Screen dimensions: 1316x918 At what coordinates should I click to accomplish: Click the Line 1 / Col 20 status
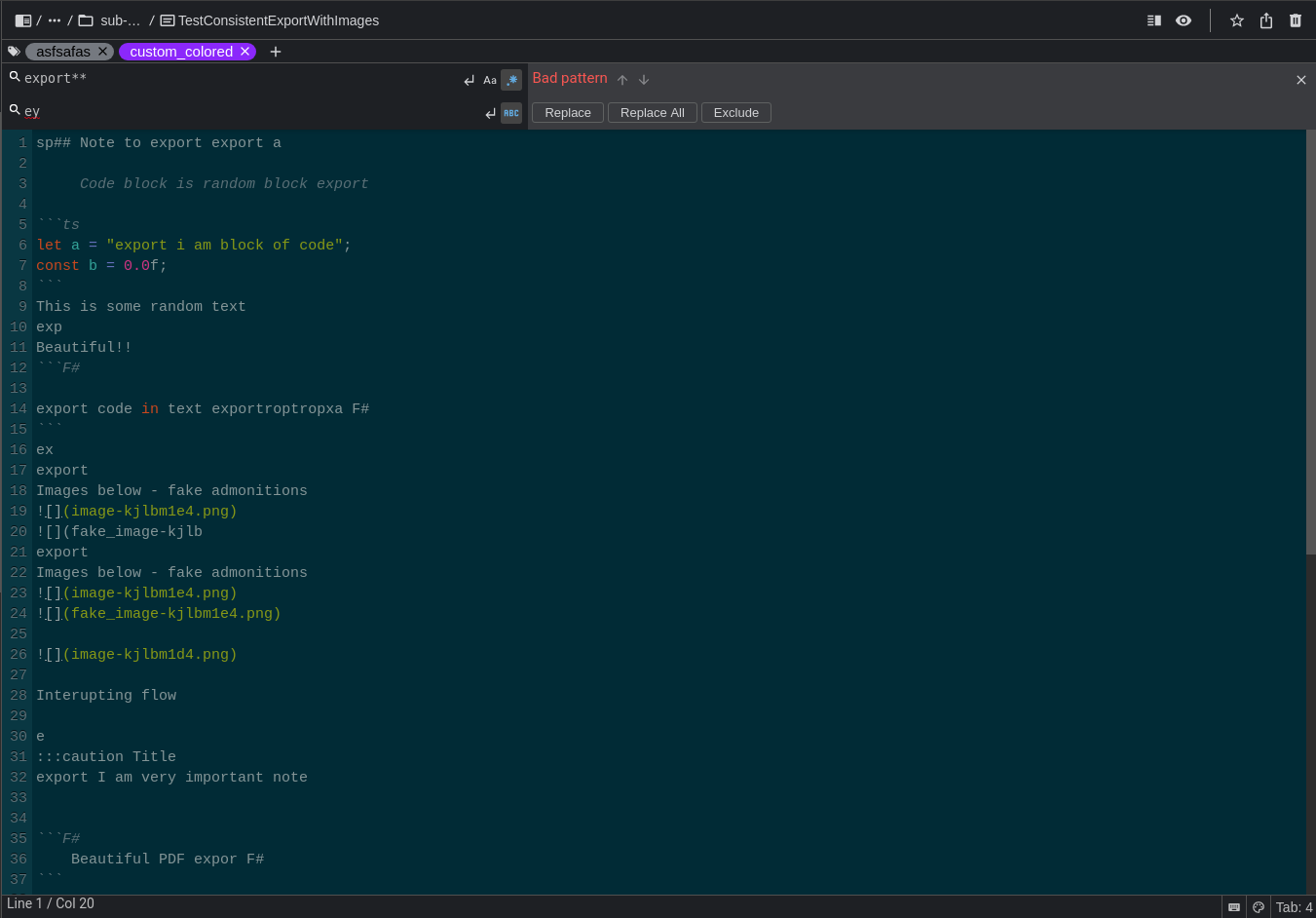coord(51,903)
